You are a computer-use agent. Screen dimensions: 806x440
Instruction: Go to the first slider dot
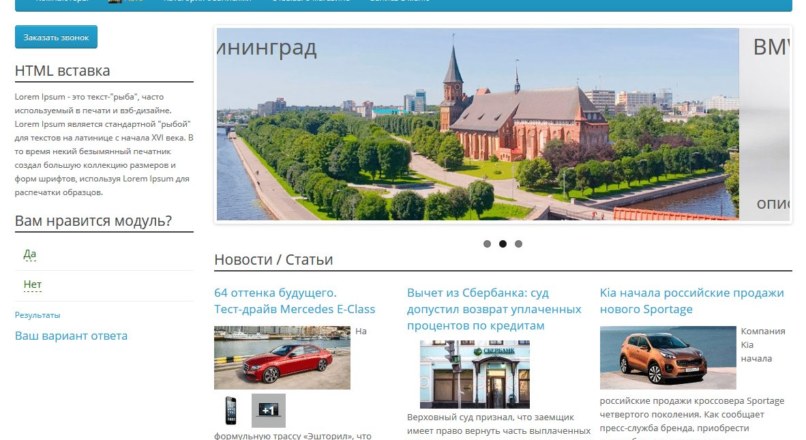click(487, 244)
